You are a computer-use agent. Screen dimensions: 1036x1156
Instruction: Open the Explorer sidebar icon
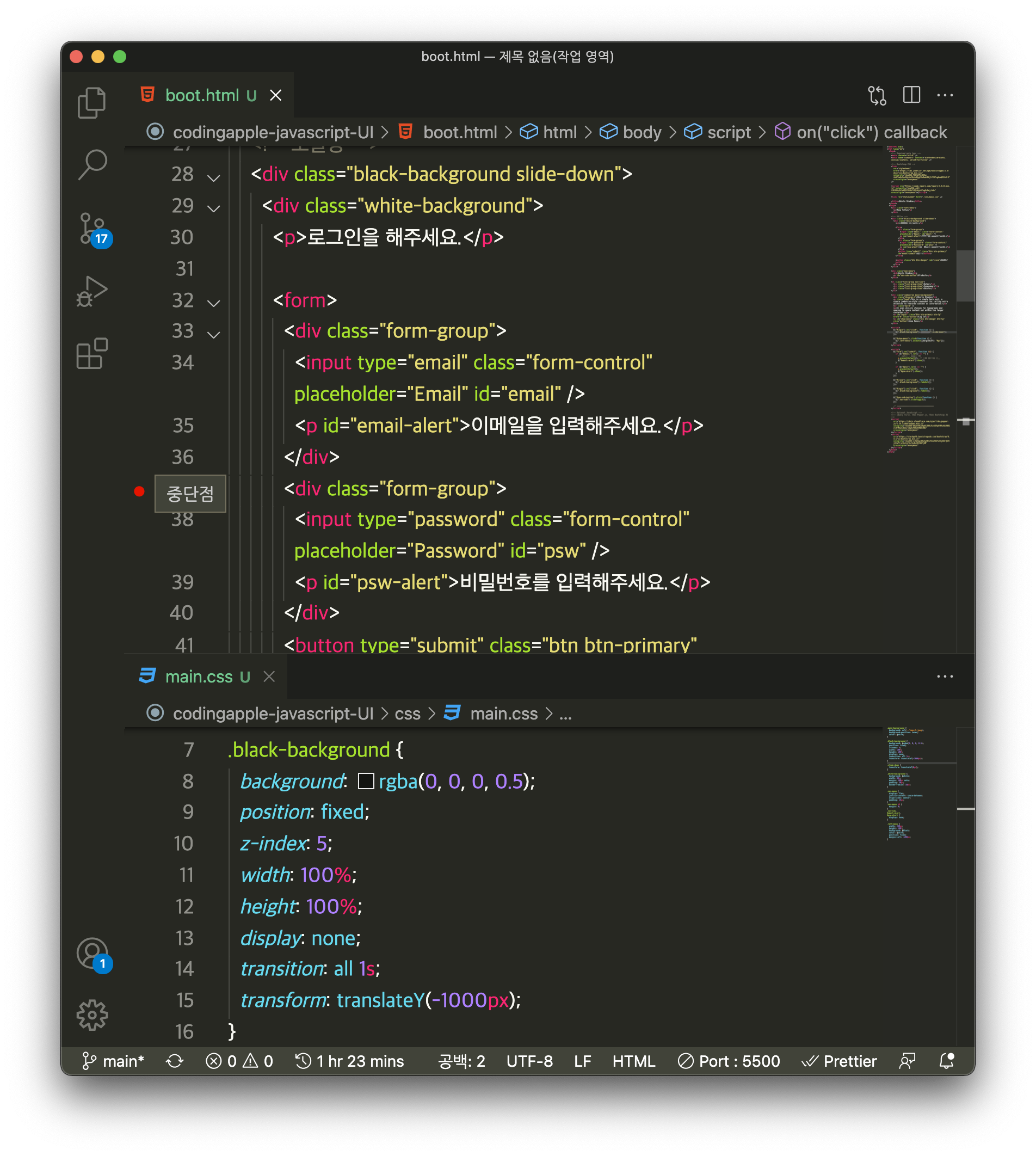[x=91, y=102]
